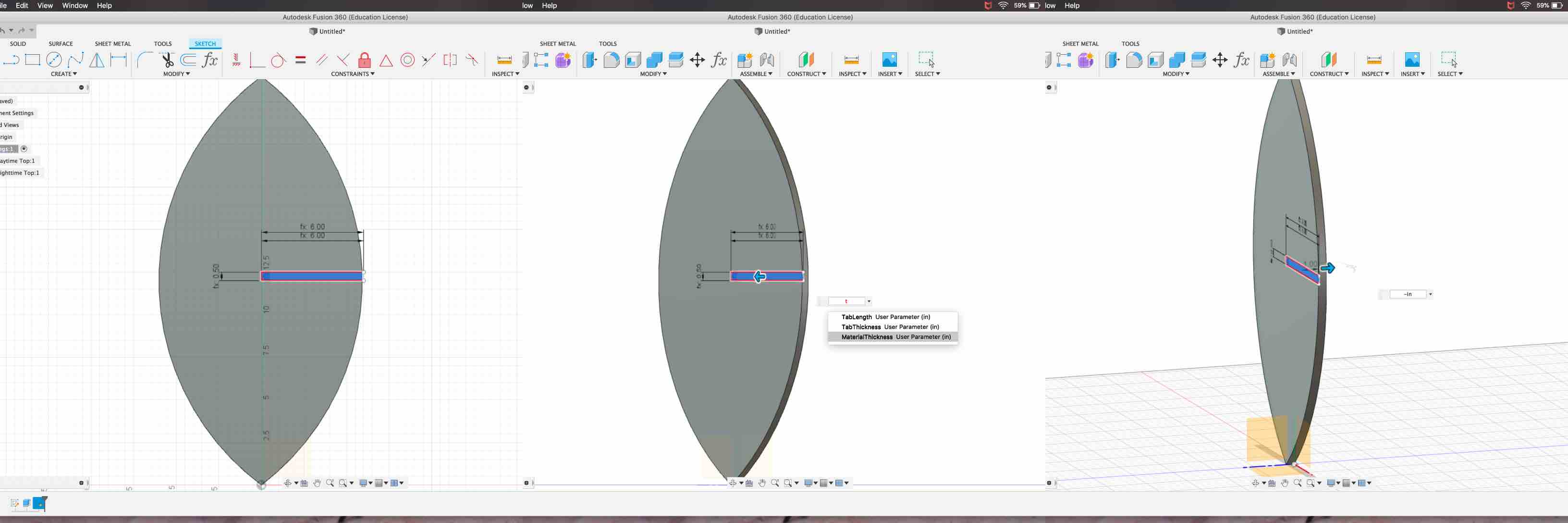Click Measure icon in left window
1568x523 pixels.
[504, 60]
